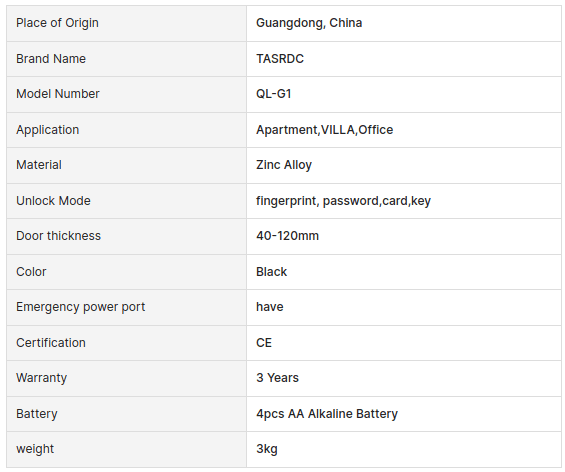565x472 pixels.
Task: Select the Apartment,VILLA,Office value
Action: [324, 130]
